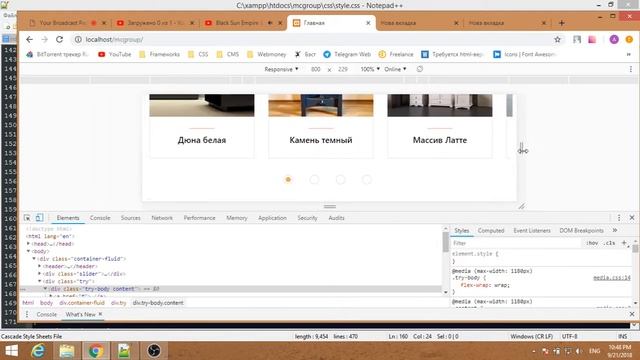Click the rotate viewport icon
Viewport: 640px width, 360px height.
[x=420, y=69]
